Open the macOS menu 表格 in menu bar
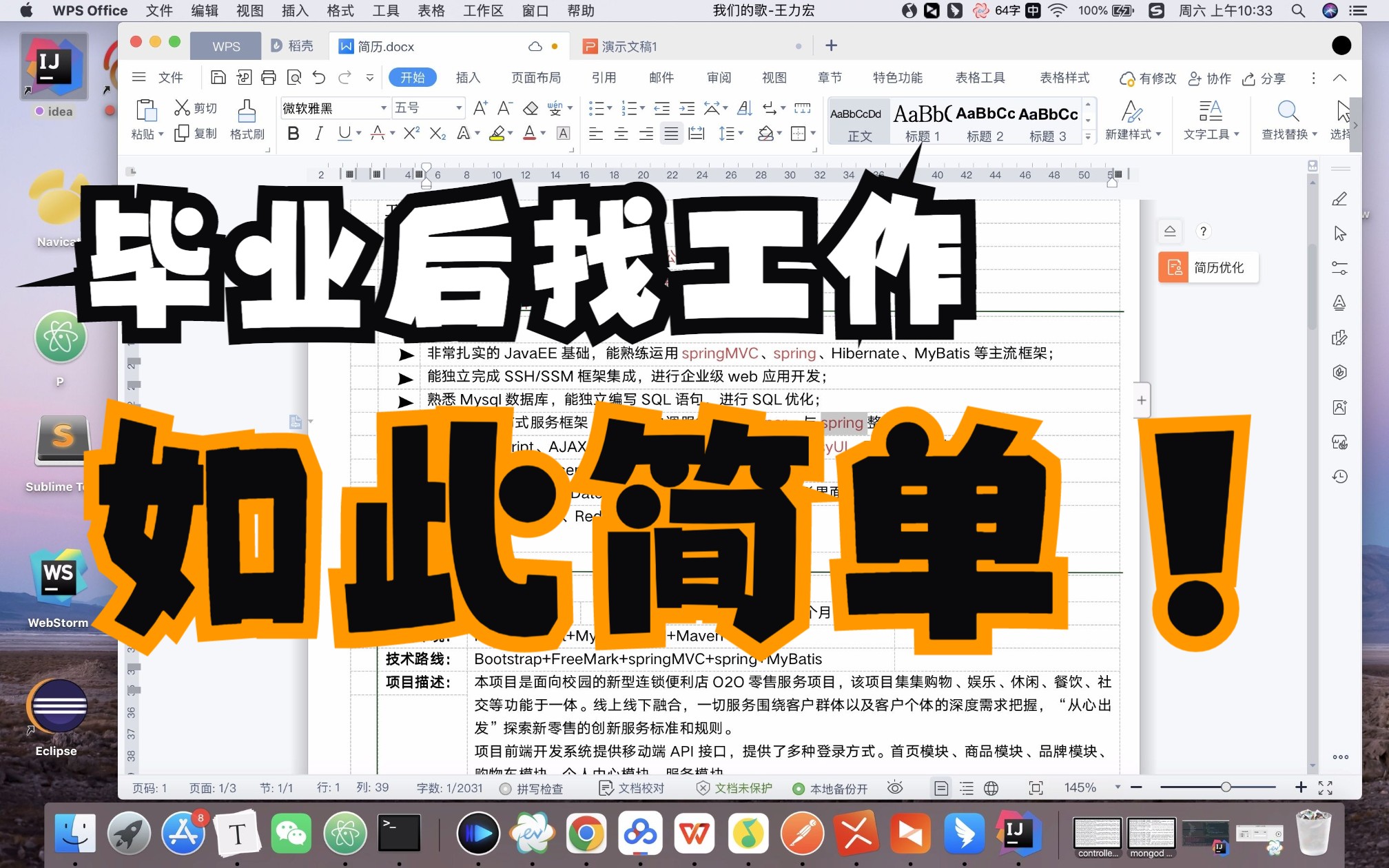 click(431, 10)
